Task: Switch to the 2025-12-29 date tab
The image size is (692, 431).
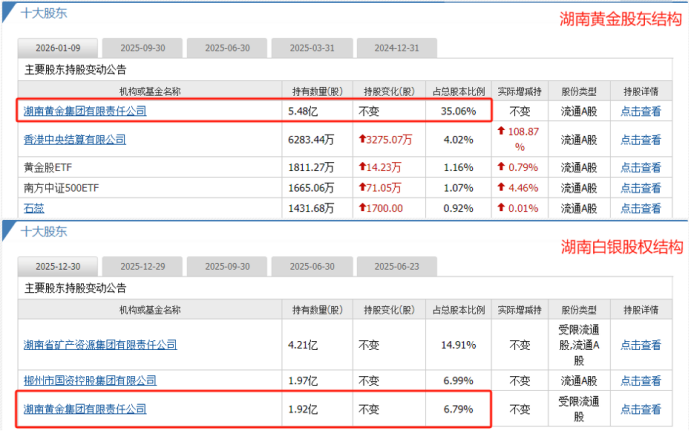Action: (x=143, y=268)
